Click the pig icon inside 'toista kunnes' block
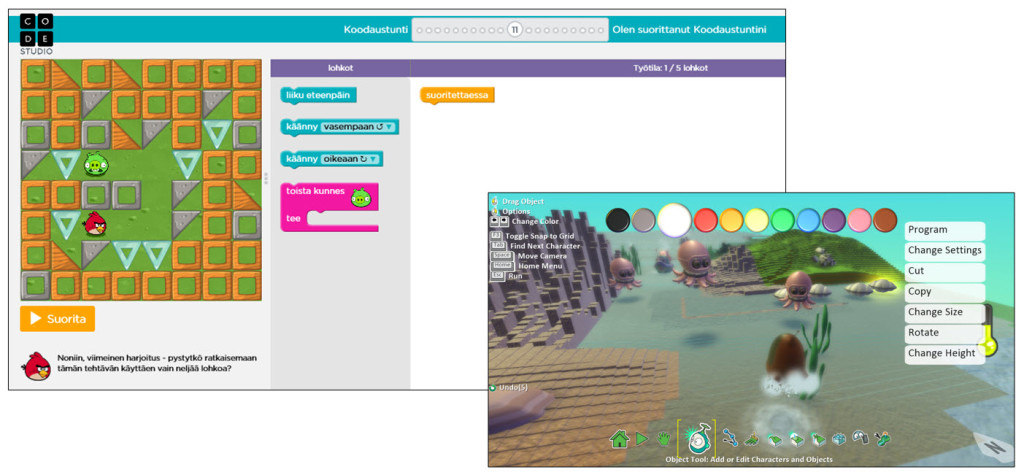This screenshot has width=1024, height=475. click(360, 197)
